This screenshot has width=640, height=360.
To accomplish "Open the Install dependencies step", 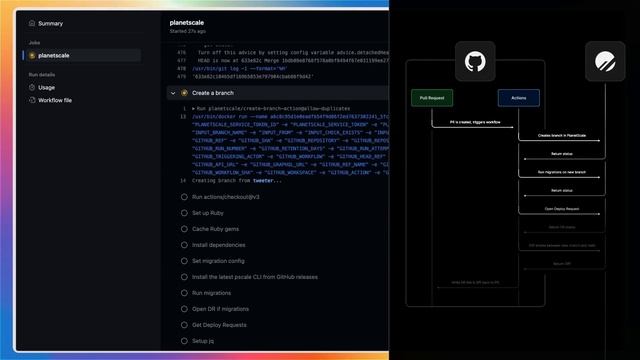I will coord(218,245).
